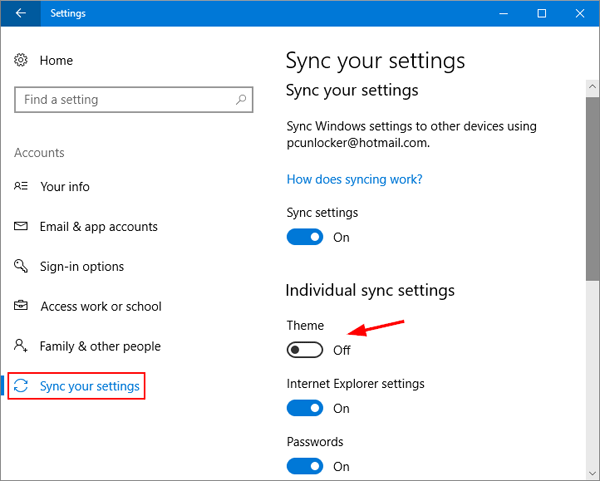Click the Access work or school briefcase icon
This screenshot has width=600, height=481.
tap(21, 307)
